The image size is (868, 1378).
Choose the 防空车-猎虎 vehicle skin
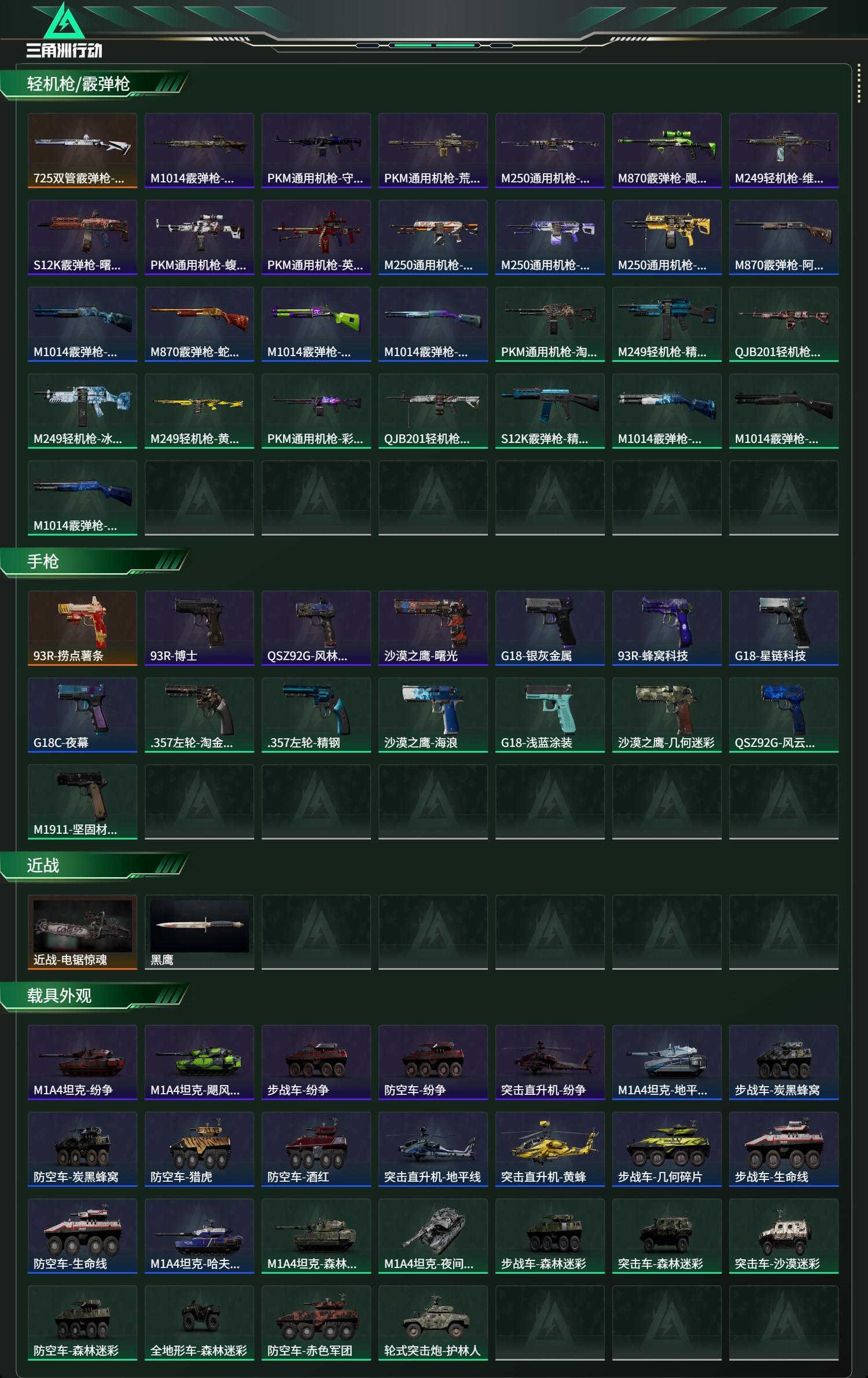click(x=200, y=1149)
